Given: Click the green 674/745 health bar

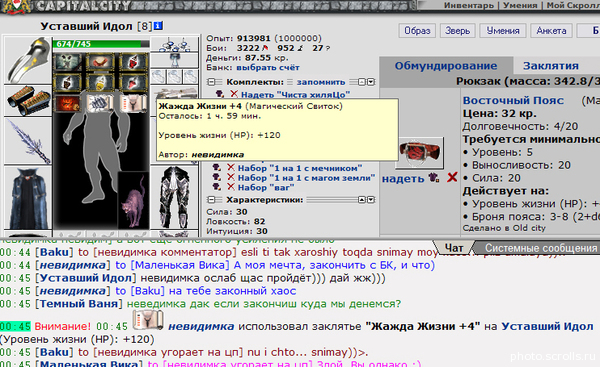Looking at the screenshot, I should [101, 44].
